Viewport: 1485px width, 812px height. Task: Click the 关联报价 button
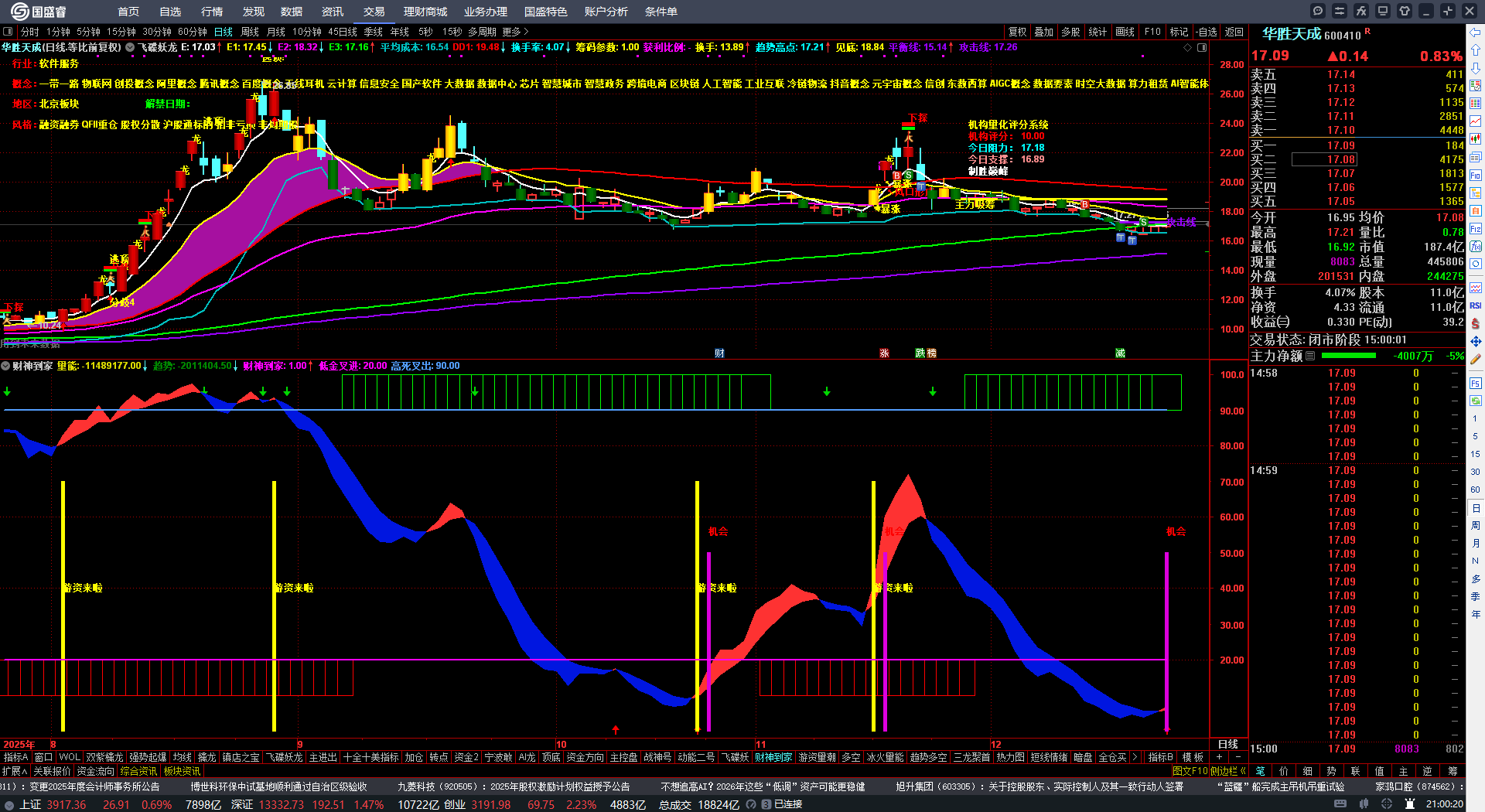coord(52,771)
